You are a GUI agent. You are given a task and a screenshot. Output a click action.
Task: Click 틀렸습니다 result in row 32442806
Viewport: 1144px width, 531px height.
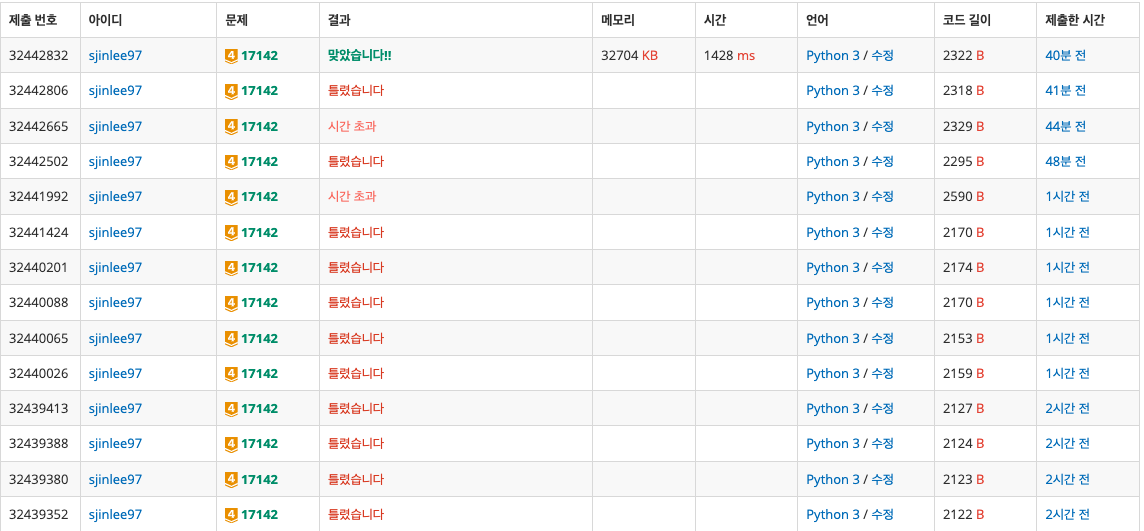[x=356, y=91]
